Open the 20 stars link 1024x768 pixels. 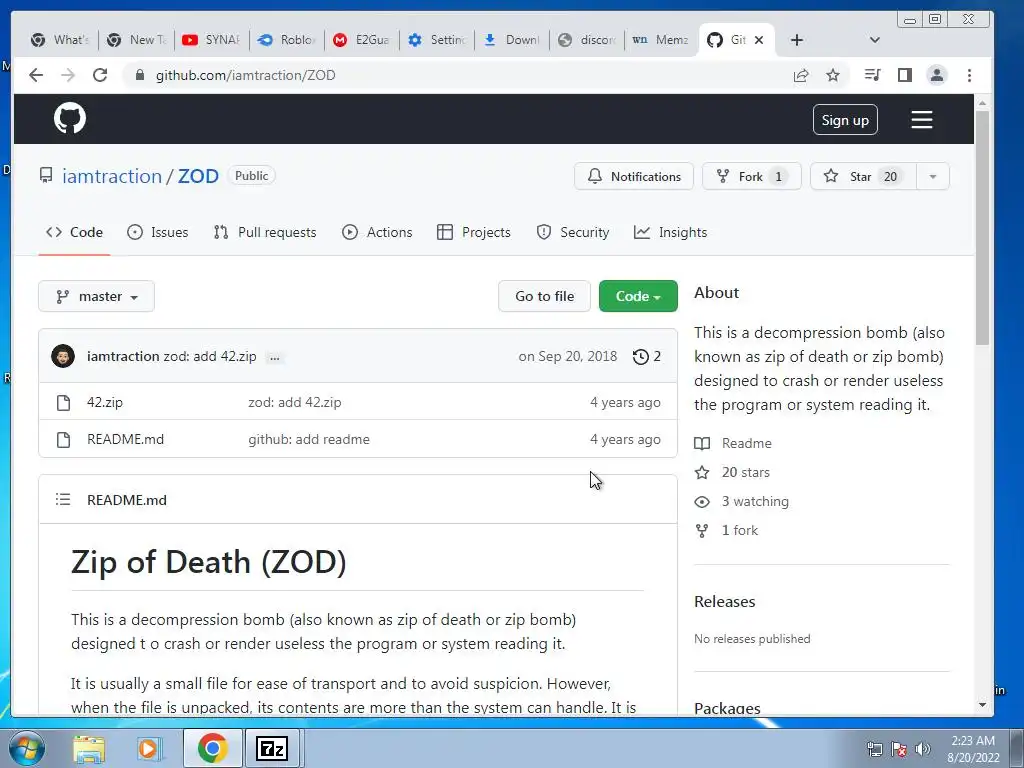tap(746, 472)
